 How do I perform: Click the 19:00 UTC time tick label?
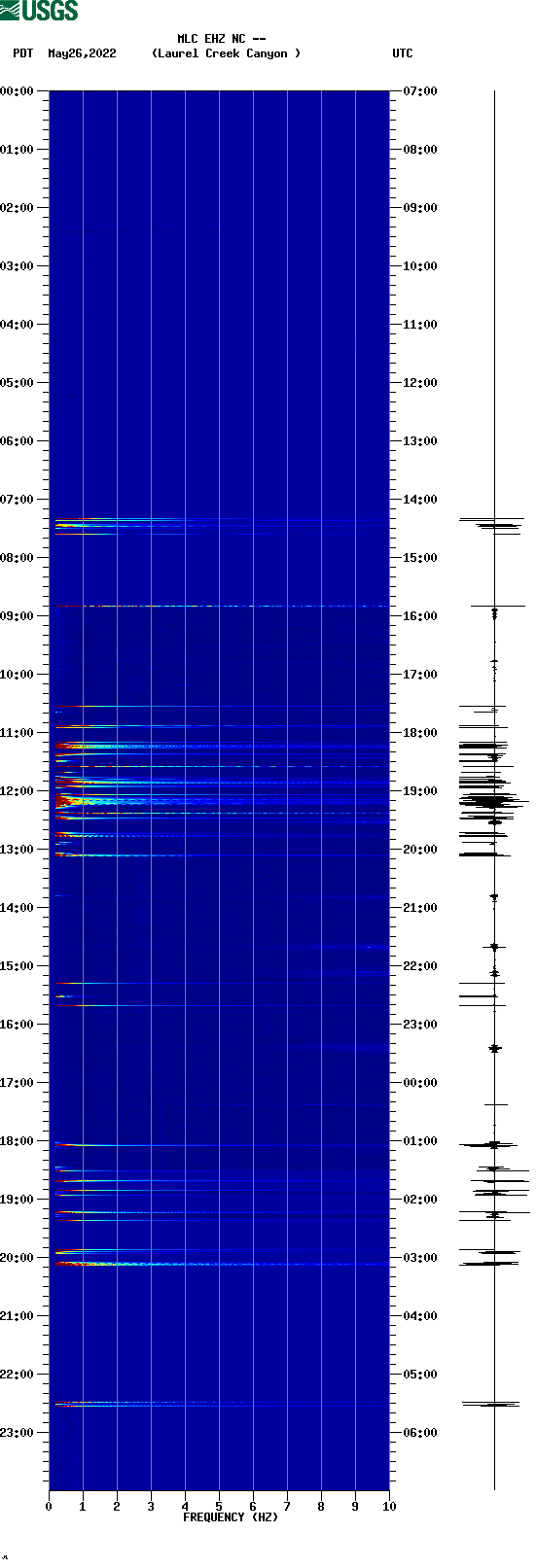tap(420, 791)
